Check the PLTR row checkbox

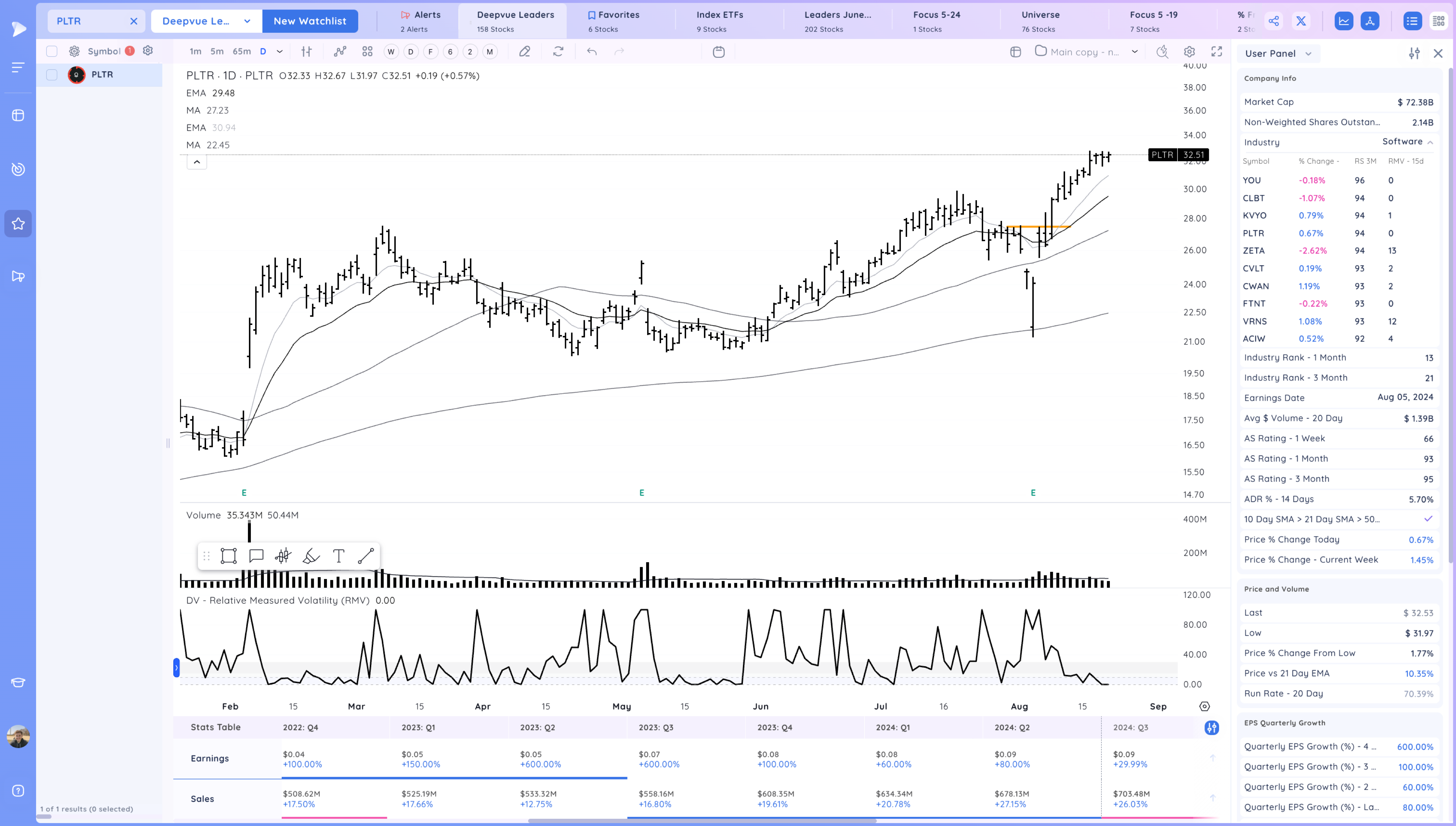coord(52,75)
